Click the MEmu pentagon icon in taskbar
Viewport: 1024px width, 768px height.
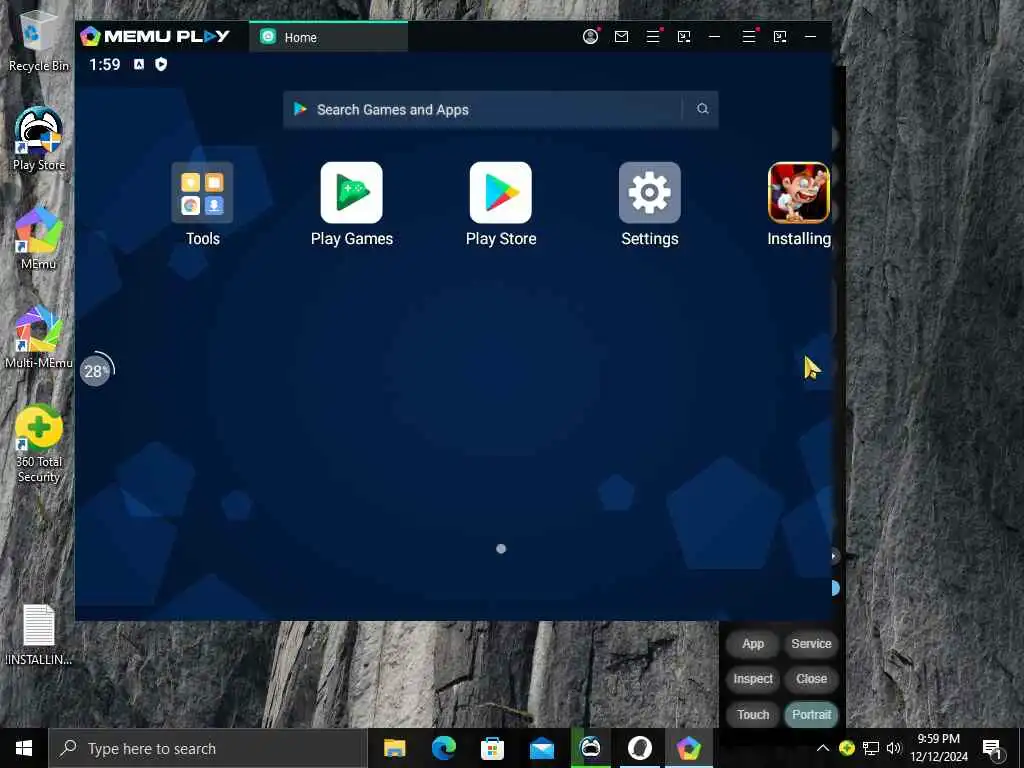click(x=688, y=748)
